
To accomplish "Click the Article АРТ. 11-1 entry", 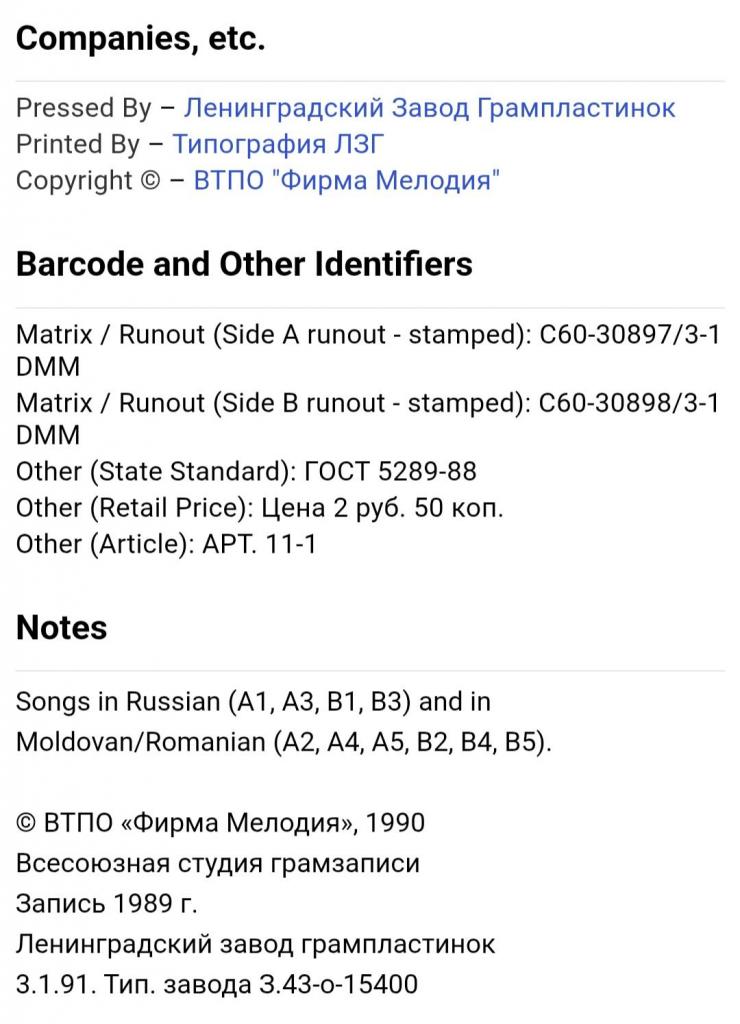I will 166,543.
